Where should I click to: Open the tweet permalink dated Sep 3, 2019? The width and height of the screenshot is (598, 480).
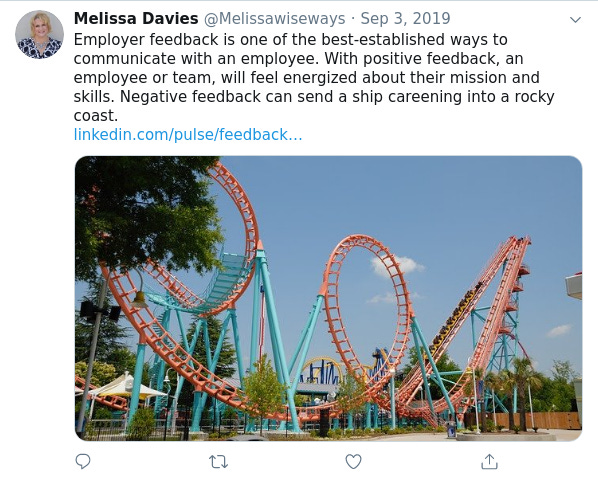point(405,18)
